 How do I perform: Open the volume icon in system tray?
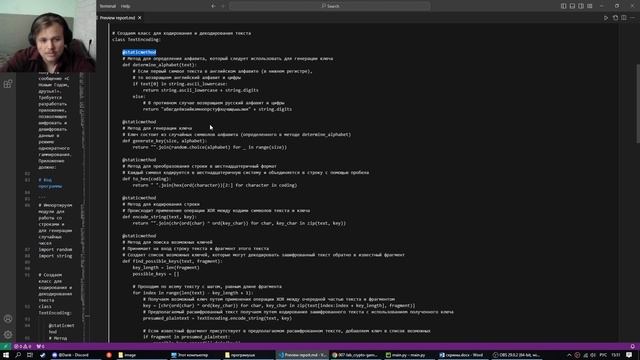tap(593, 355)
